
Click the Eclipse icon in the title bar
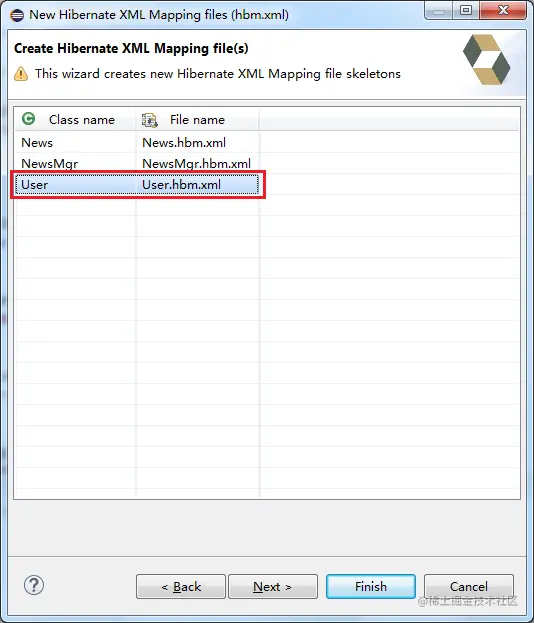pyautogui.click(x=17, y=15)
